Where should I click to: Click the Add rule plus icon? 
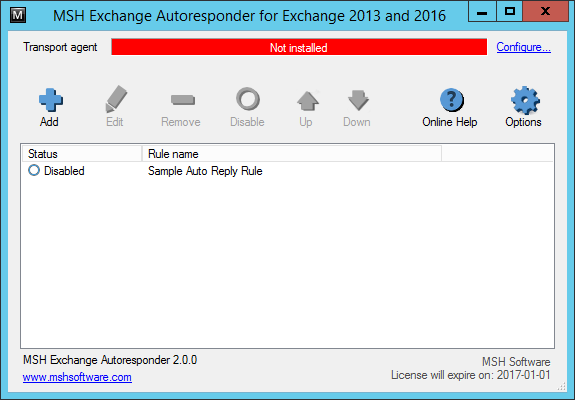coord(51,100)
